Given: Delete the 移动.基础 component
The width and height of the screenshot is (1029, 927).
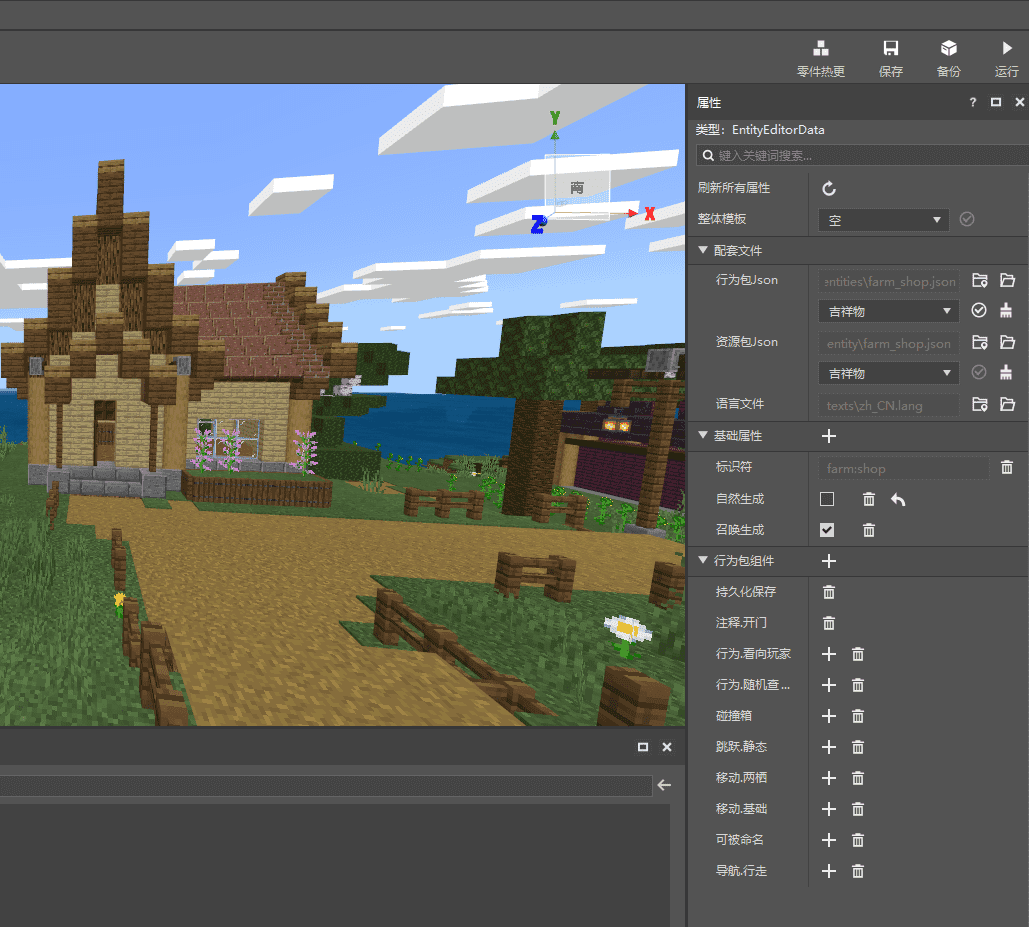Looking at the screenshot, I should (858, 810).
